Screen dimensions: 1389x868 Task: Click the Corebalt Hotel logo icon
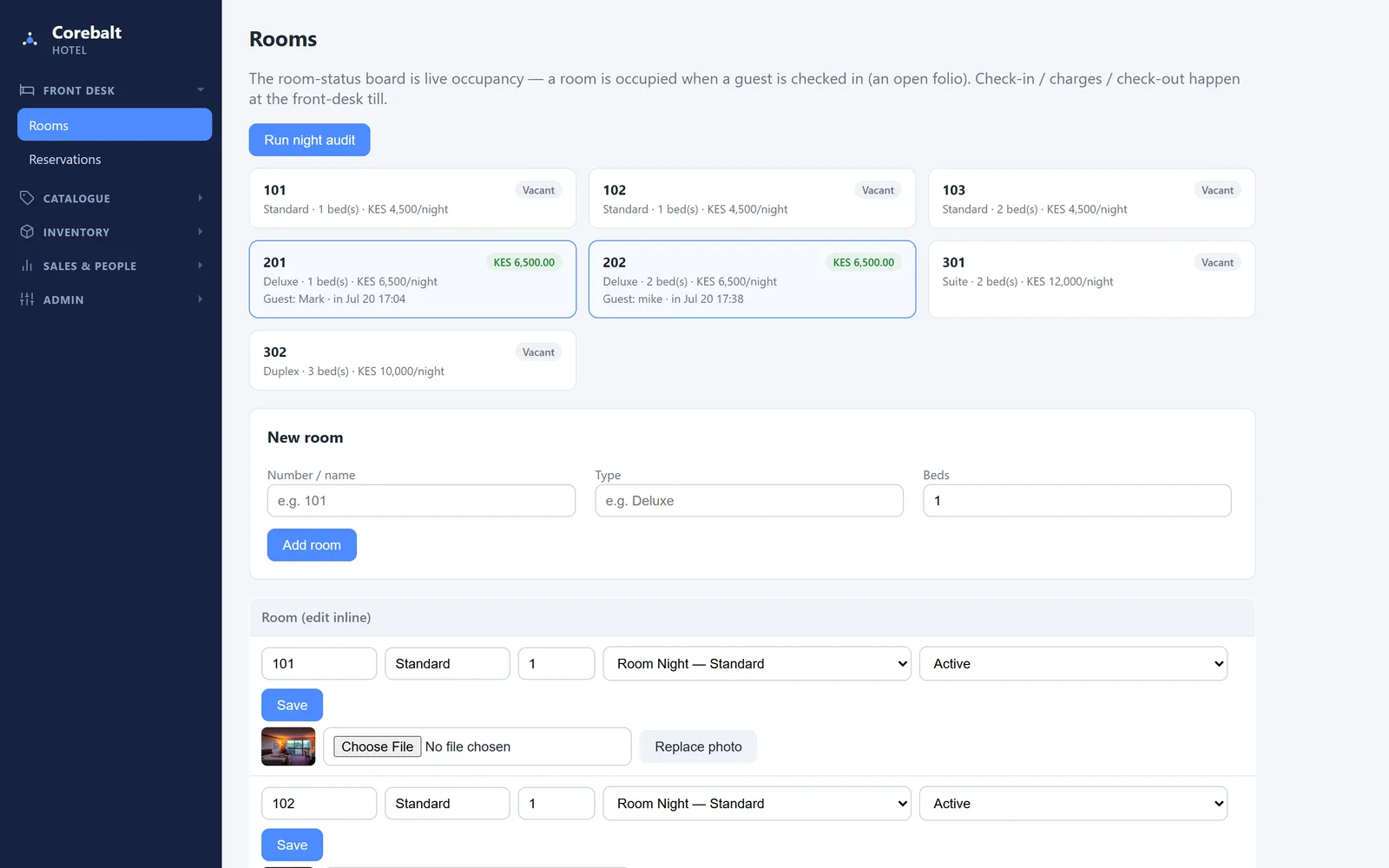pyautogui.click(x=30, y=39)
